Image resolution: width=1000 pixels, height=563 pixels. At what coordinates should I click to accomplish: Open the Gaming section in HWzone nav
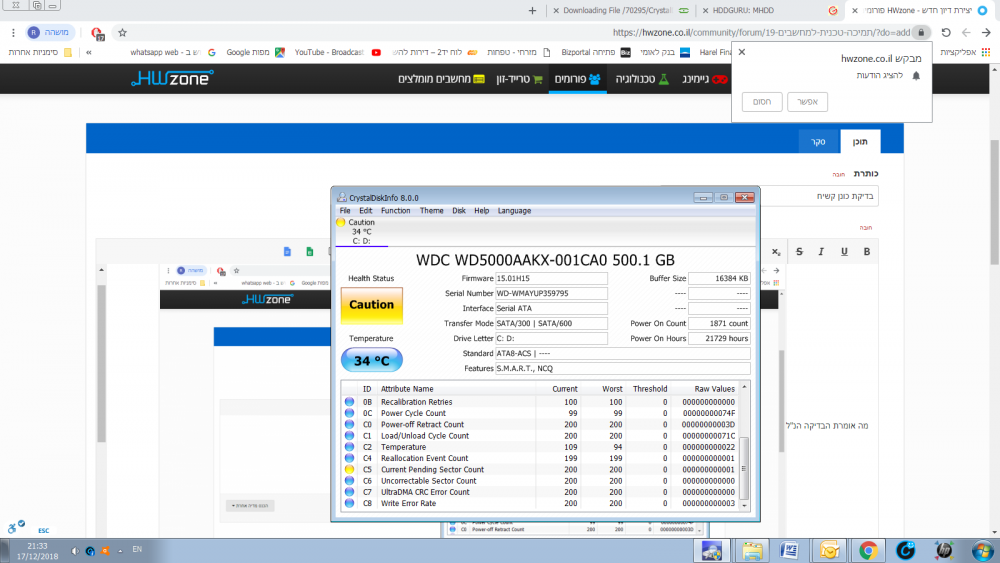(x=704, y=79)
